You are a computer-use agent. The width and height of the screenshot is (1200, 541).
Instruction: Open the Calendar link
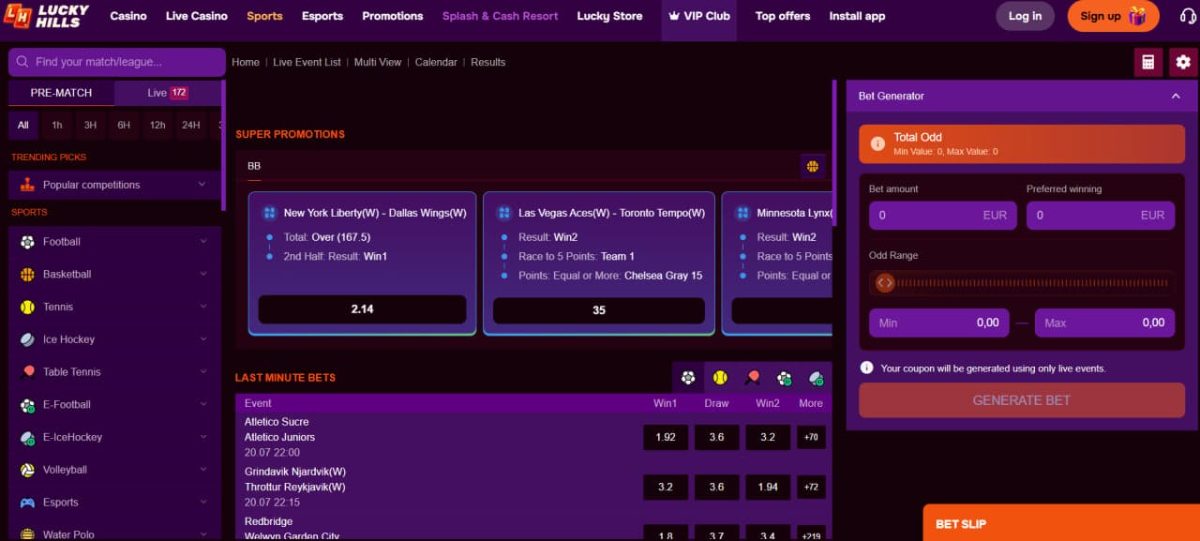pos(436,62)
